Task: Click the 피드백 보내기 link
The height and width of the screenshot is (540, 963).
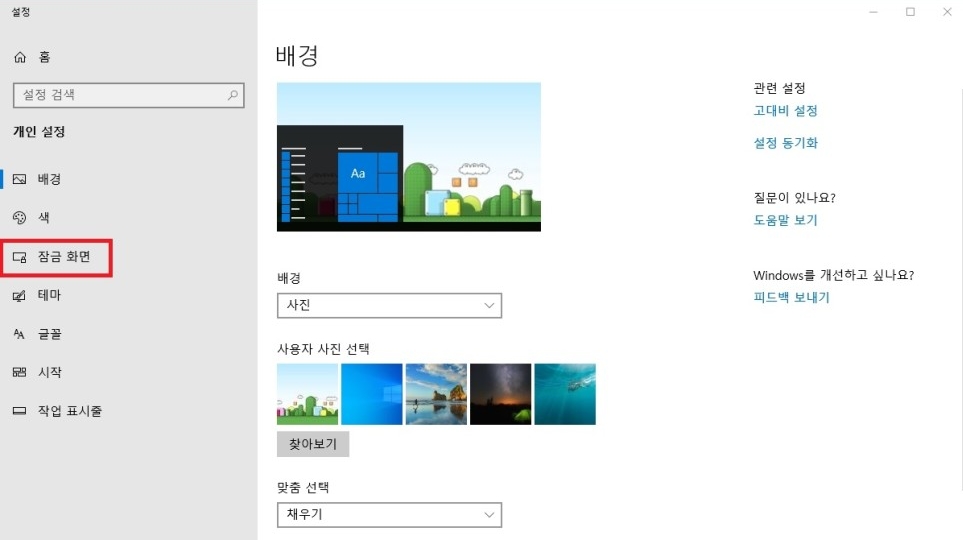Action: coord(791,297)
